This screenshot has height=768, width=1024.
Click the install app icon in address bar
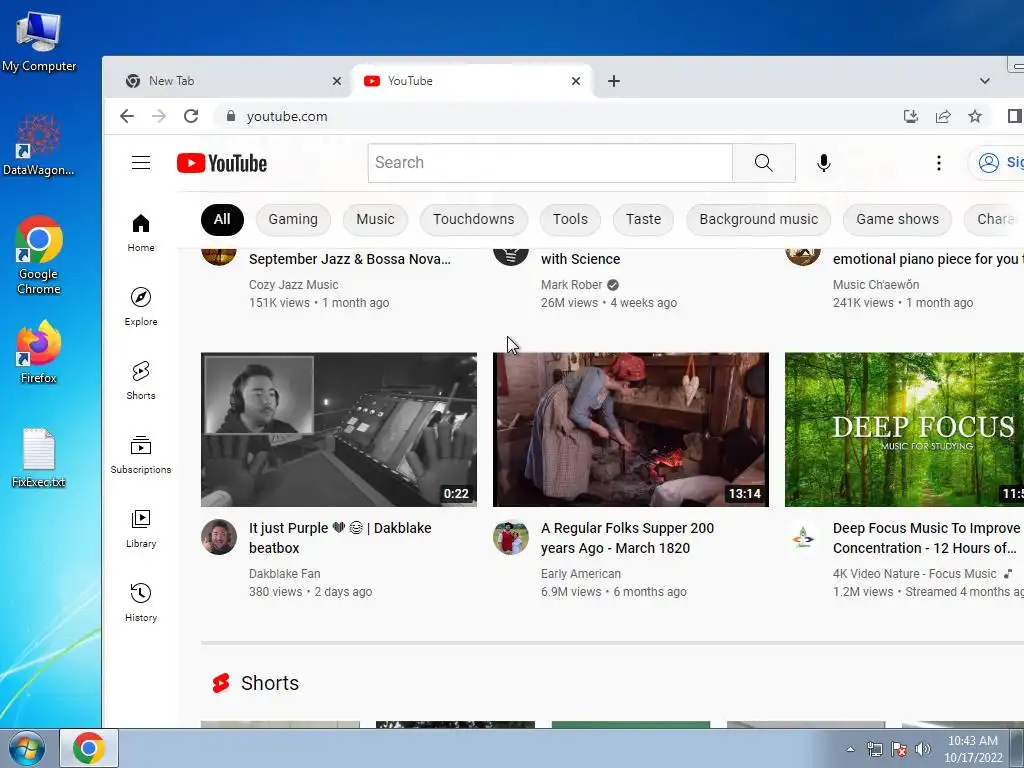tap(910, 116)
